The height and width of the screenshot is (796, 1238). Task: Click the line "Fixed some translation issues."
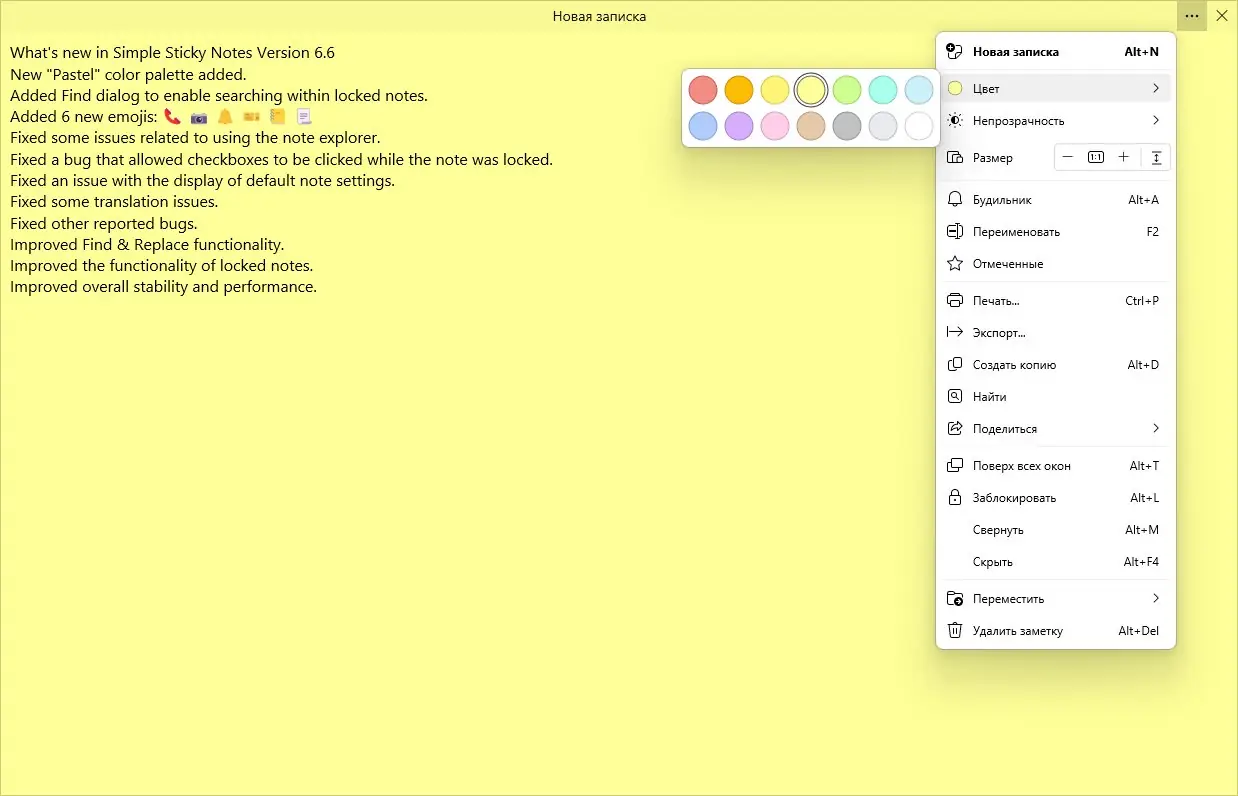(114, 202)
